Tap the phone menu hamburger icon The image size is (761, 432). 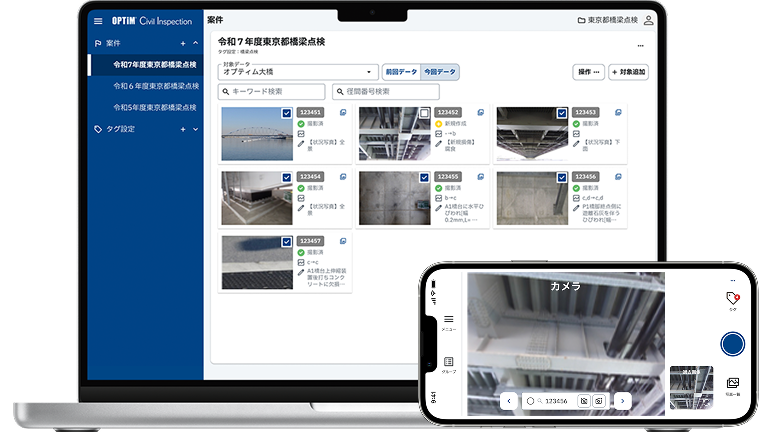point(448,319)
